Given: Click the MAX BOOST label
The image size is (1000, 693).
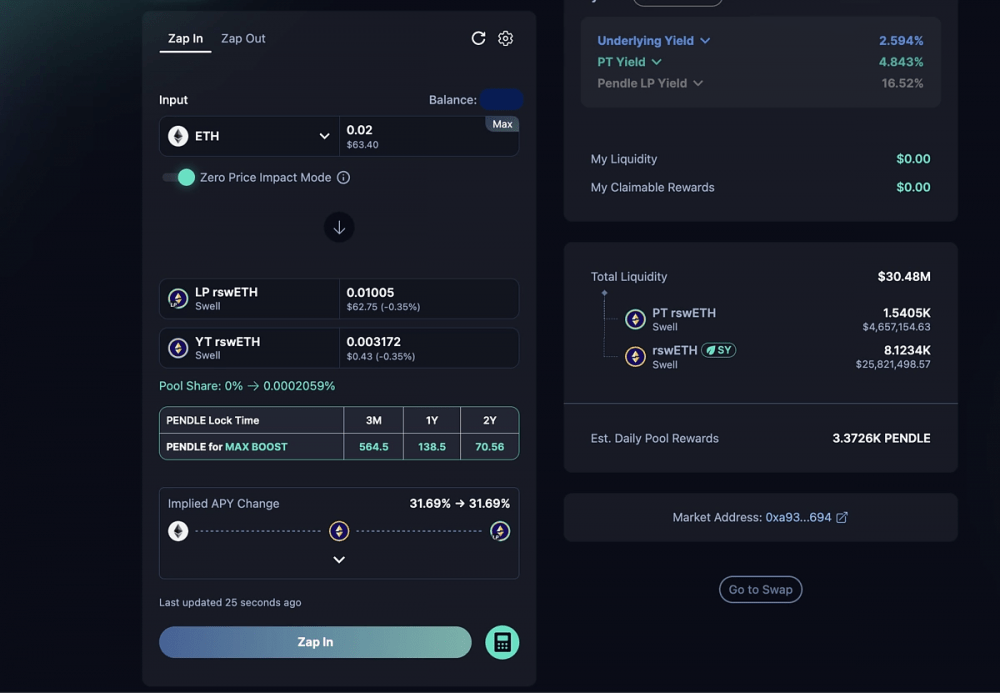Looking at the screenshot, I should pyautogui.click(x=256, y=447).
